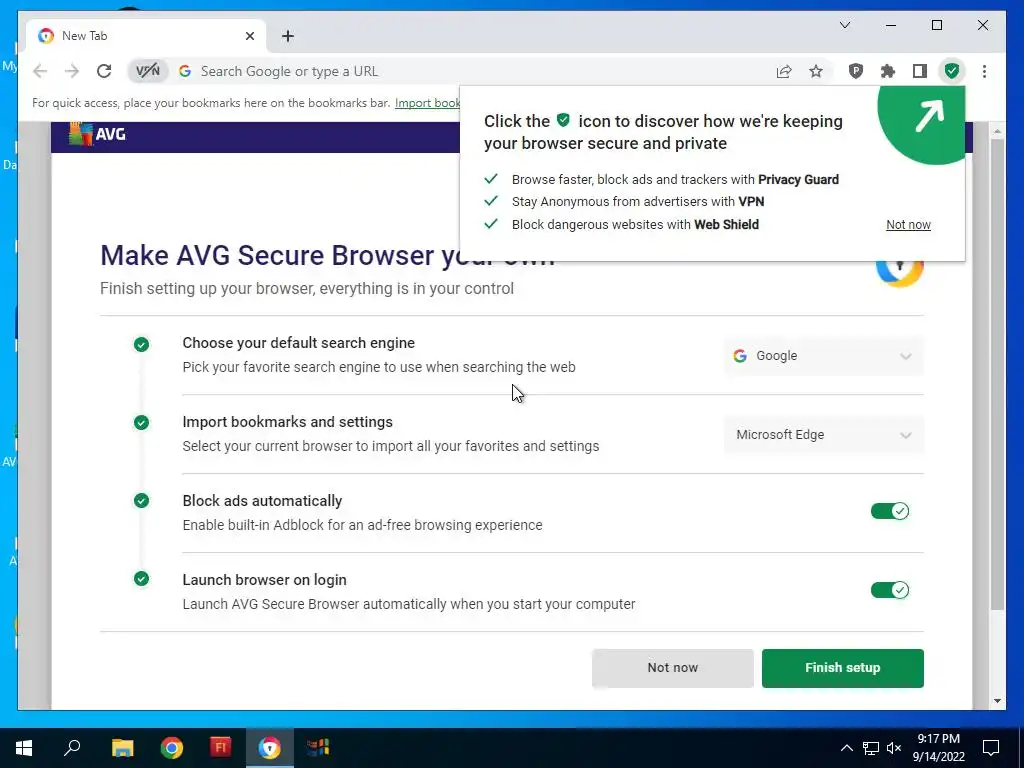Open the browser three-dot menu
The width and height of the screenshot is (1024, 768).
point(984,71)
